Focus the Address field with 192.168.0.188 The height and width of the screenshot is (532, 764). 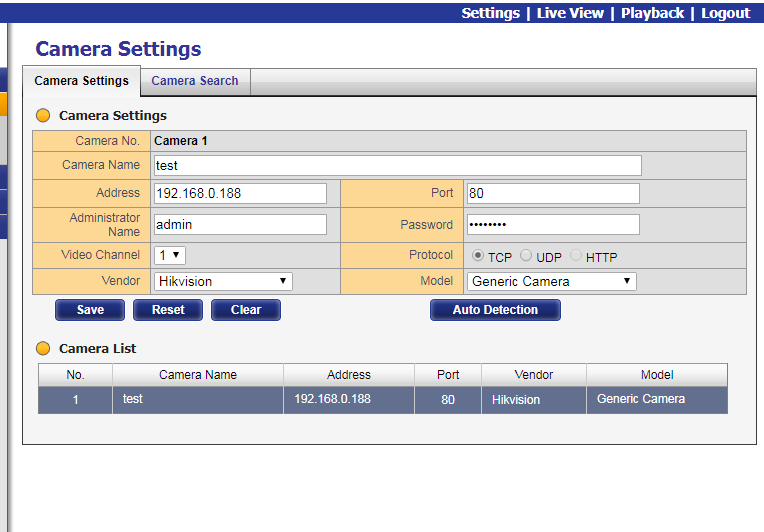point(240,193)
